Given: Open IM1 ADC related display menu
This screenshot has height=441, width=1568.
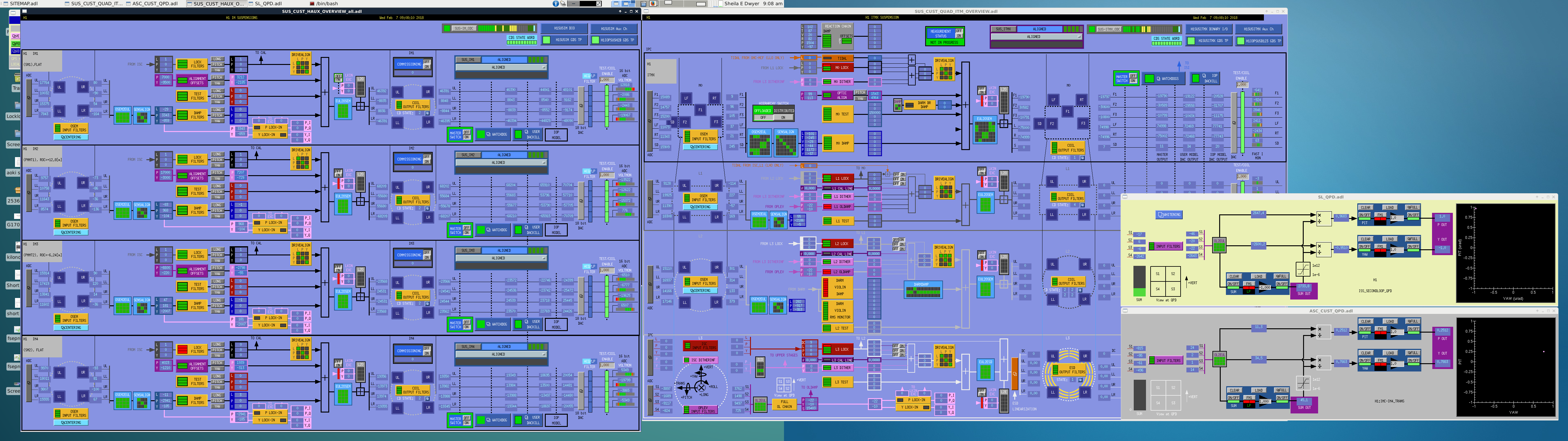Looking at the screenshot, I should tap(28, 98).
